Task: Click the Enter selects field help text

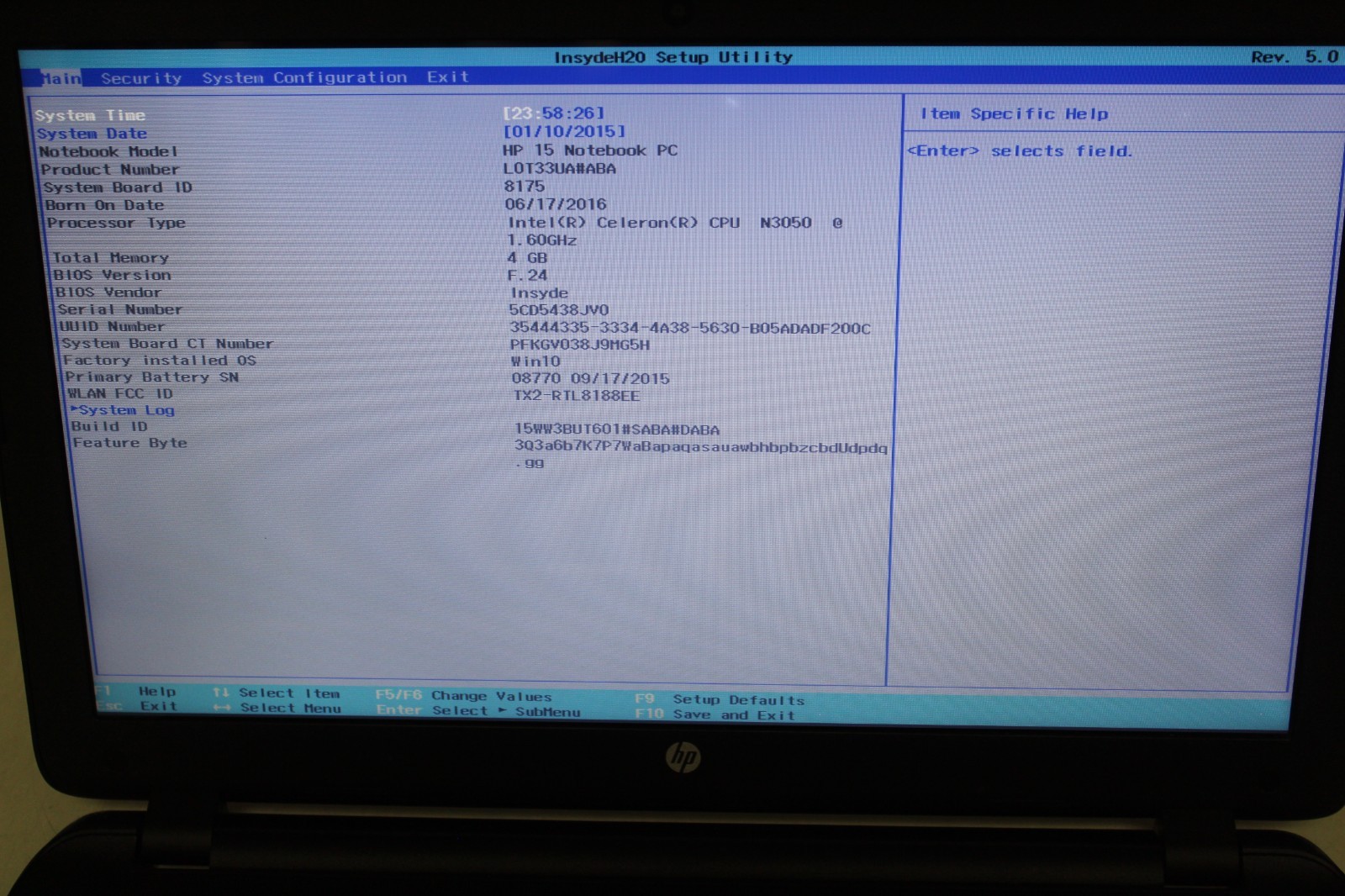Action: [x=1020, y=151]
